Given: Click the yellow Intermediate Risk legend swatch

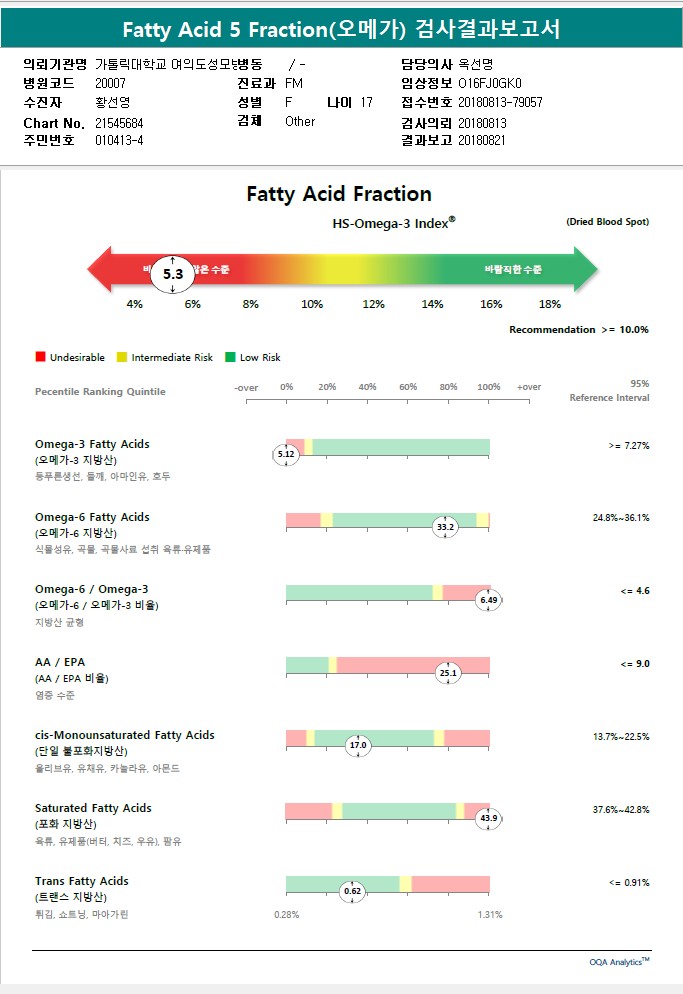Looking at the screenshot, I should 122,357.
